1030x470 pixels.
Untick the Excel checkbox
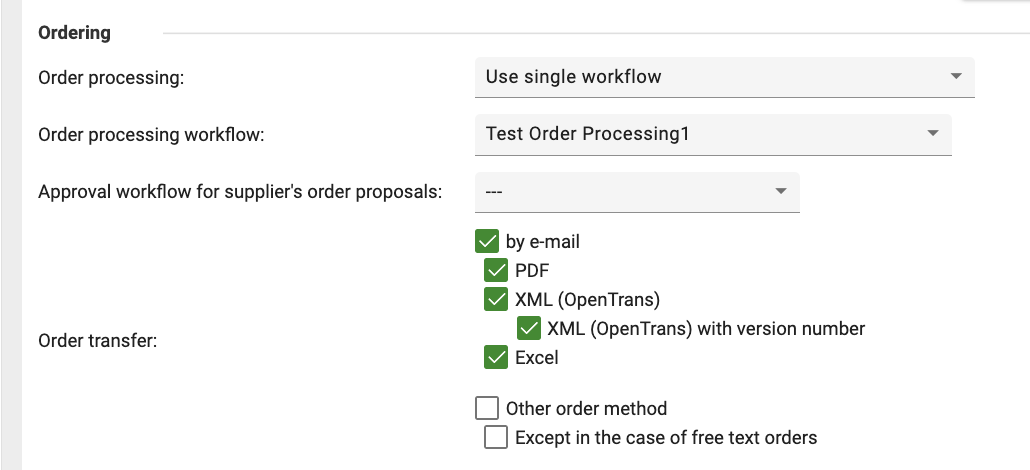coord(496,357)
